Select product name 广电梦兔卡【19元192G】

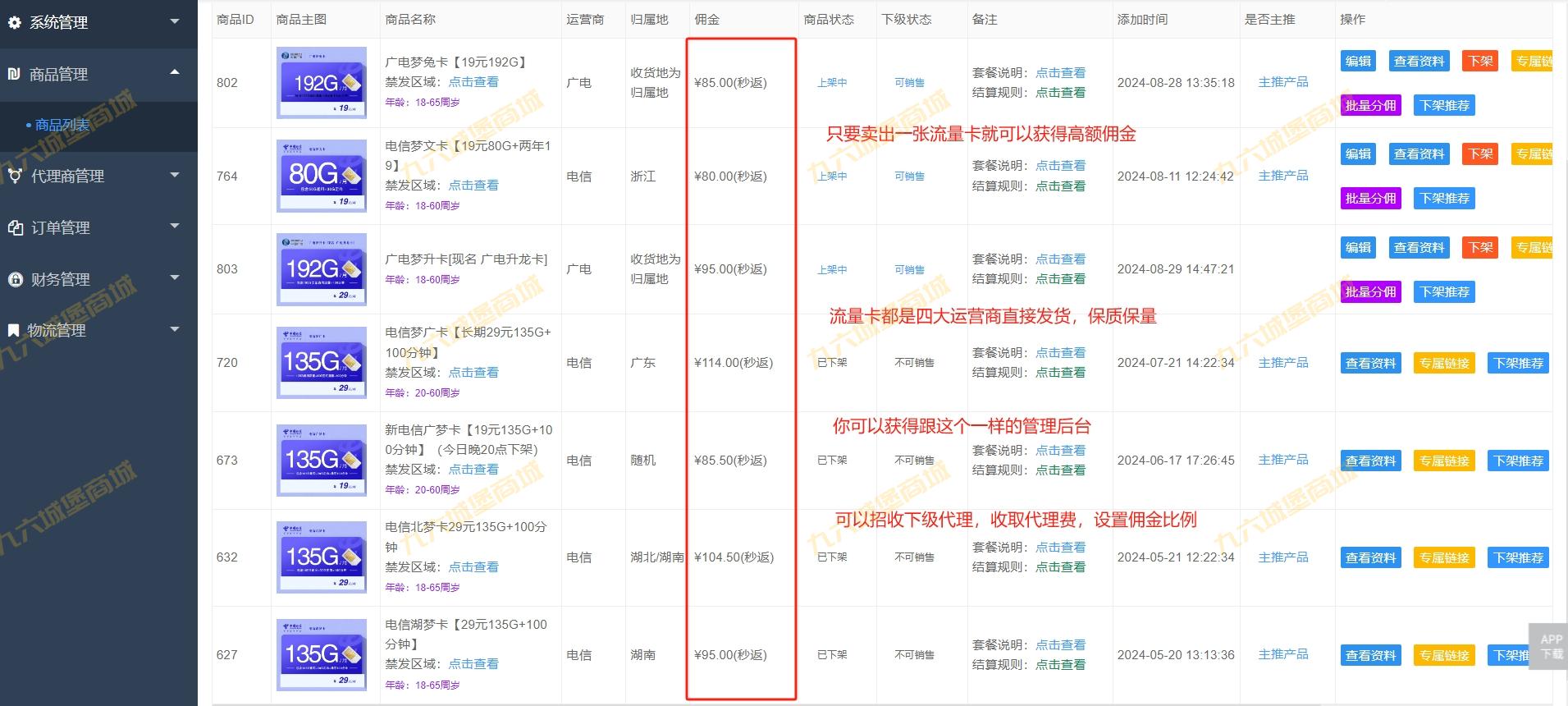(x=456, y=62)
